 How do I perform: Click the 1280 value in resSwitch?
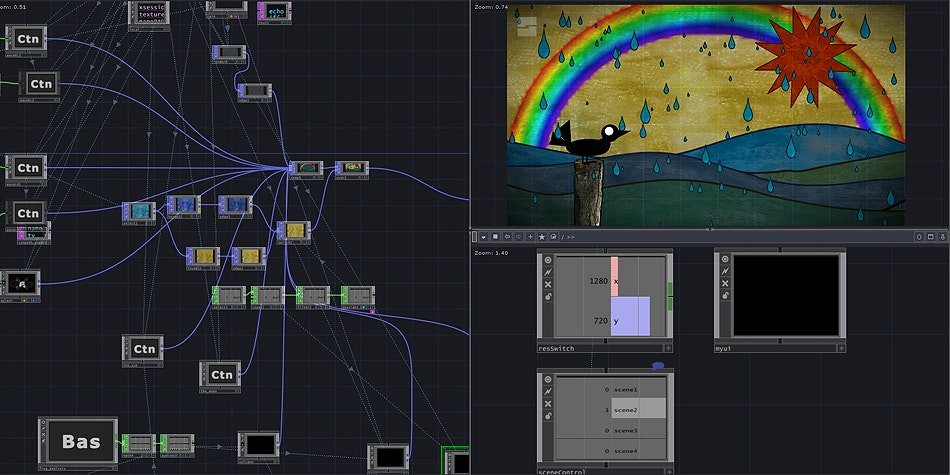[598, 281]
